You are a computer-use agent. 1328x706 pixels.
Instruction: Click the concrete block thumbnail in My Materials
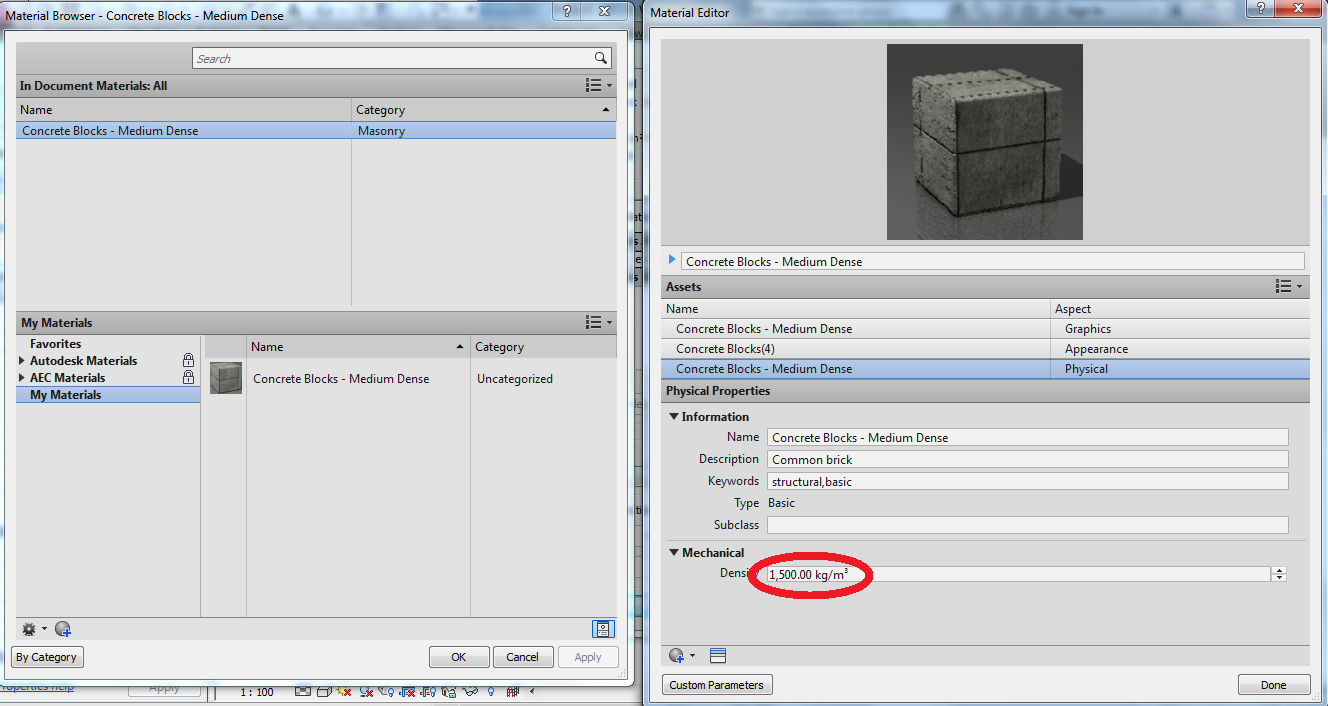click(226, 378)
